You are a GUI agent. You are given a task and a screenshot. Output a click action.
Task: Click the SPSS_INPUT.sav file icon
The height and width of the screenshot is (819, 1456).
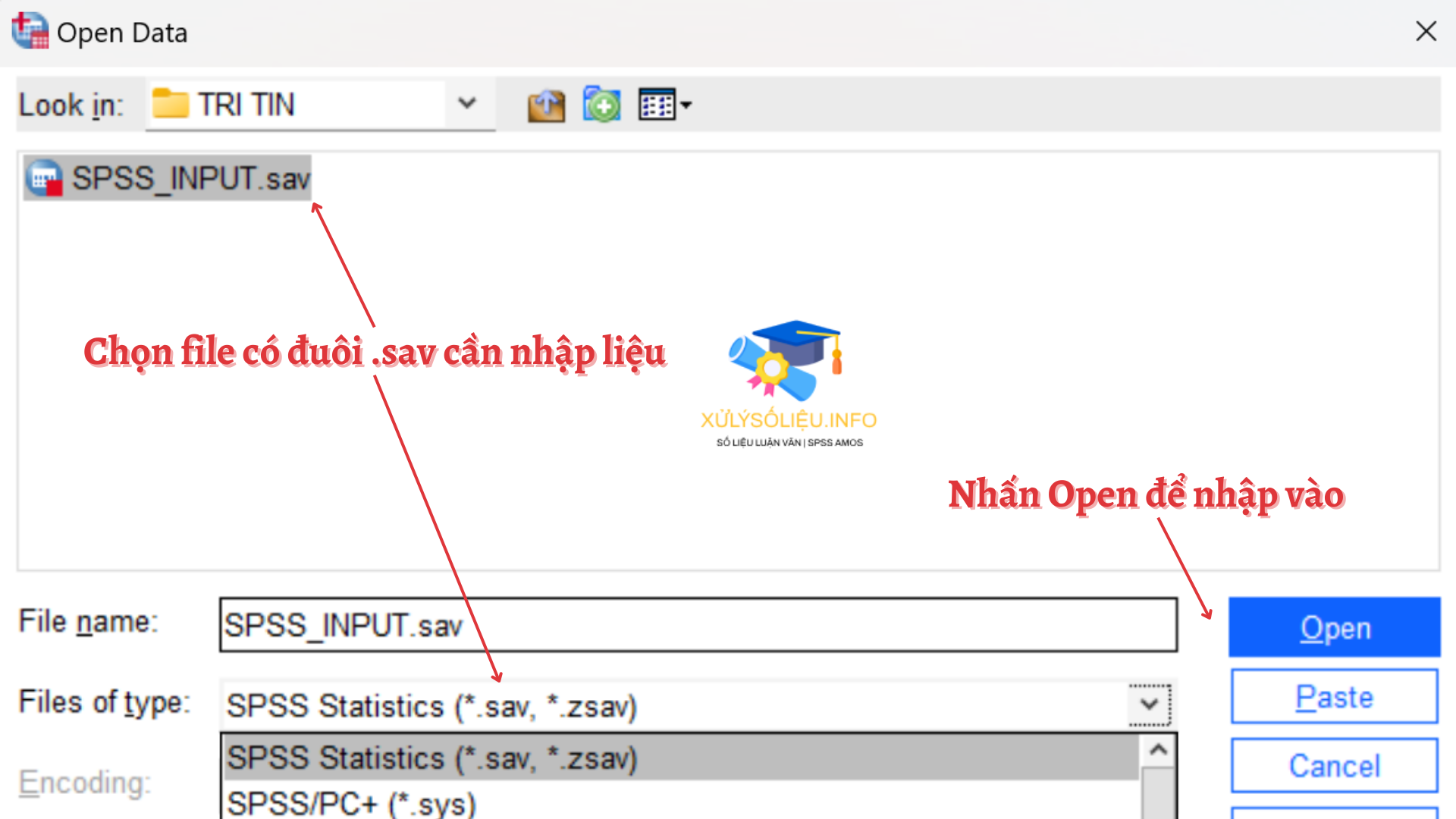click(x=44, y=179)
